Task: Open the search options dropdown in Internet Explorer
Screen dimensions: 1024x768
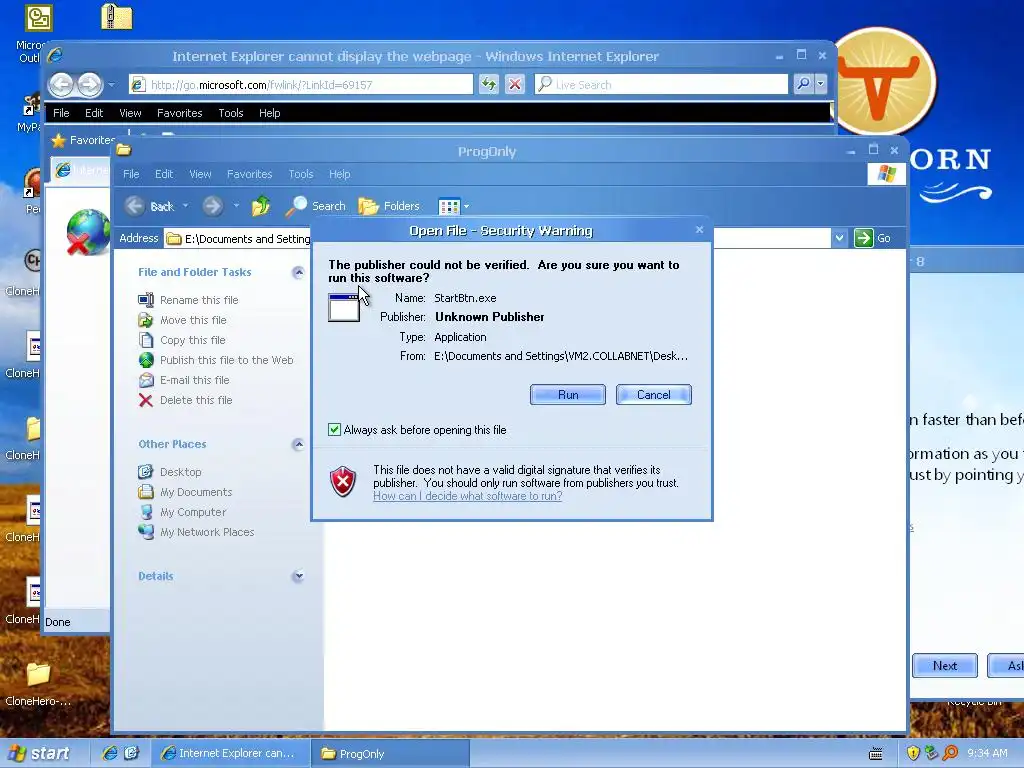Action: pyautogui.click(x=821, y=84)
